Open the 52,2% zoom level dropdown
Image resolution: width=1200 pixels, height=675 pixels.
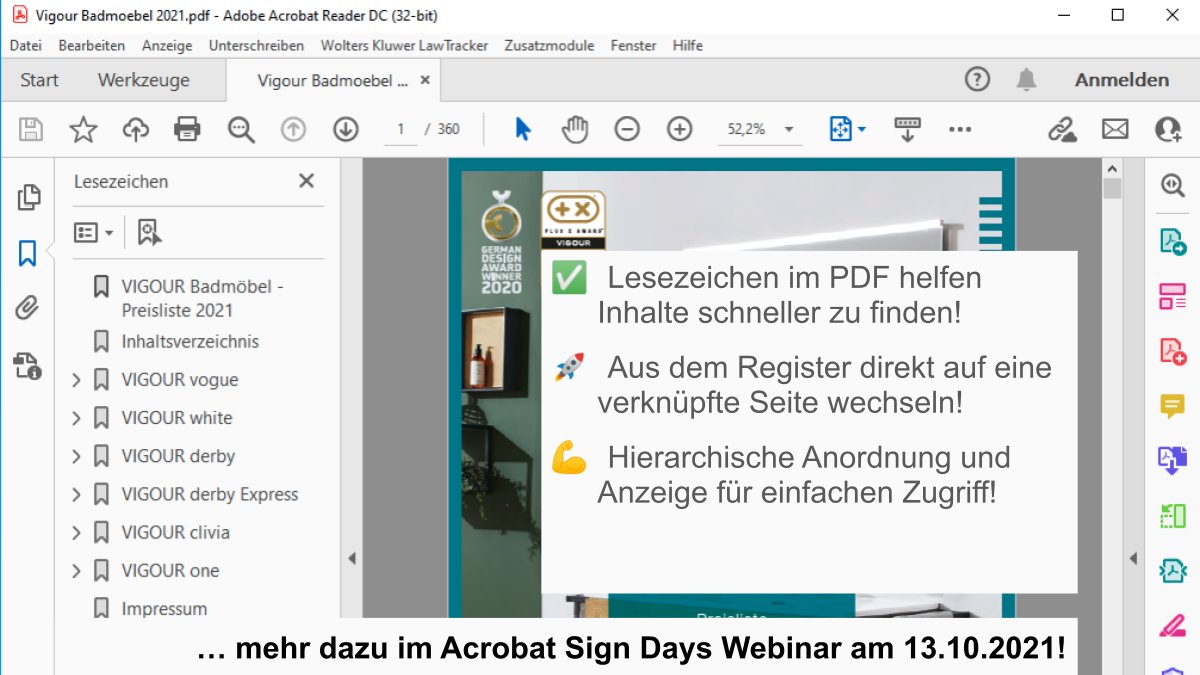click(789, 129)
